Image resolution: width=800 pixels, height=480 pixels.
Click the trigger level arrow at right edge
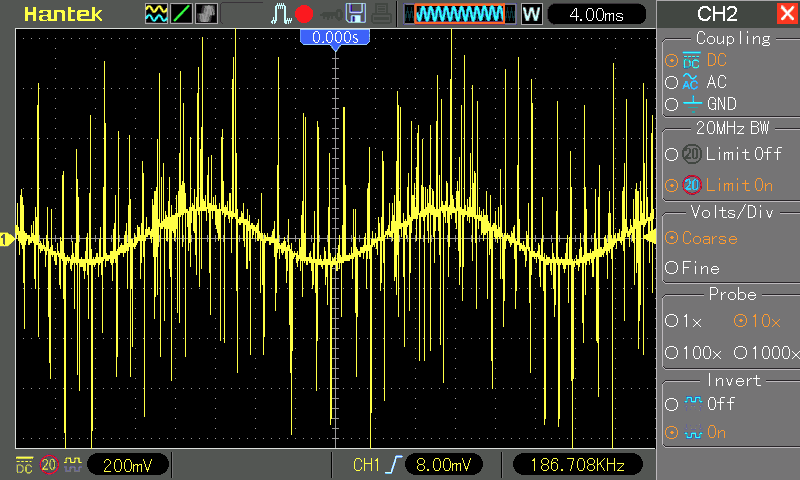click(651, 237)
